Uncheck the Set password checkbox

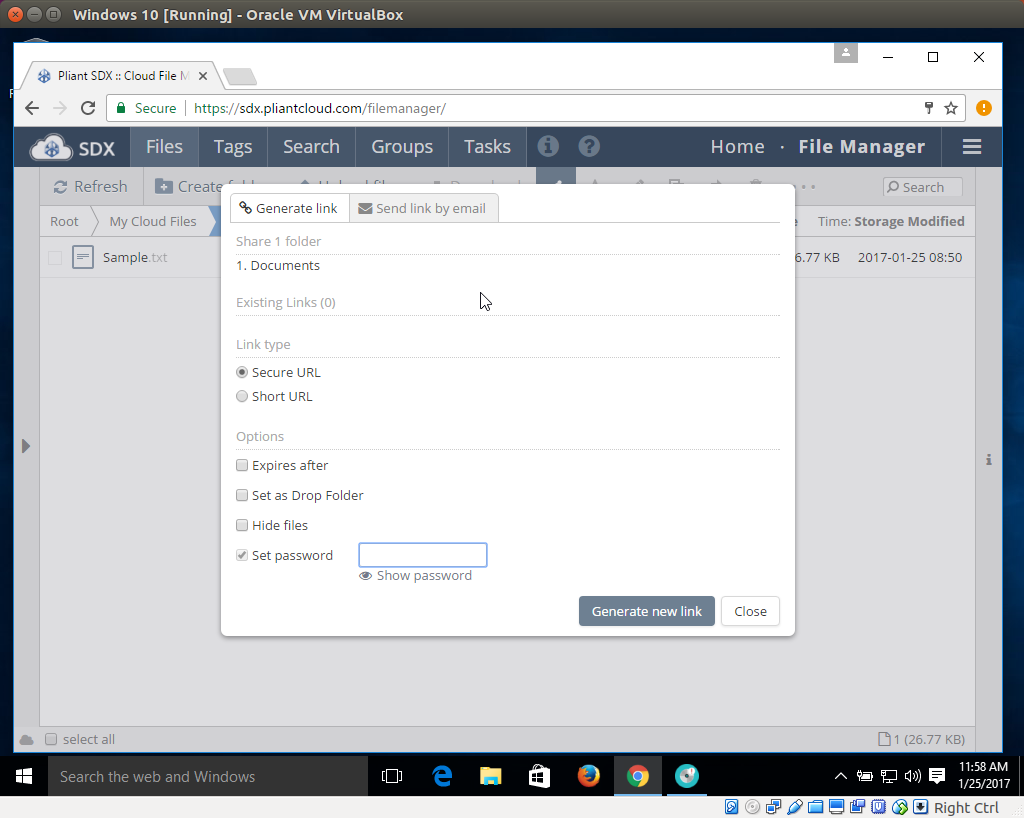pyautogui.click(x=242, y=556)
